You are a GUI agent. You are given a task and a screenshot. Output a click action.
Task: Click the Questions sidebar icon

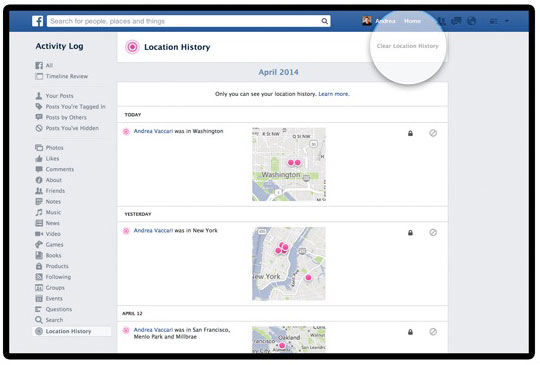39,309
